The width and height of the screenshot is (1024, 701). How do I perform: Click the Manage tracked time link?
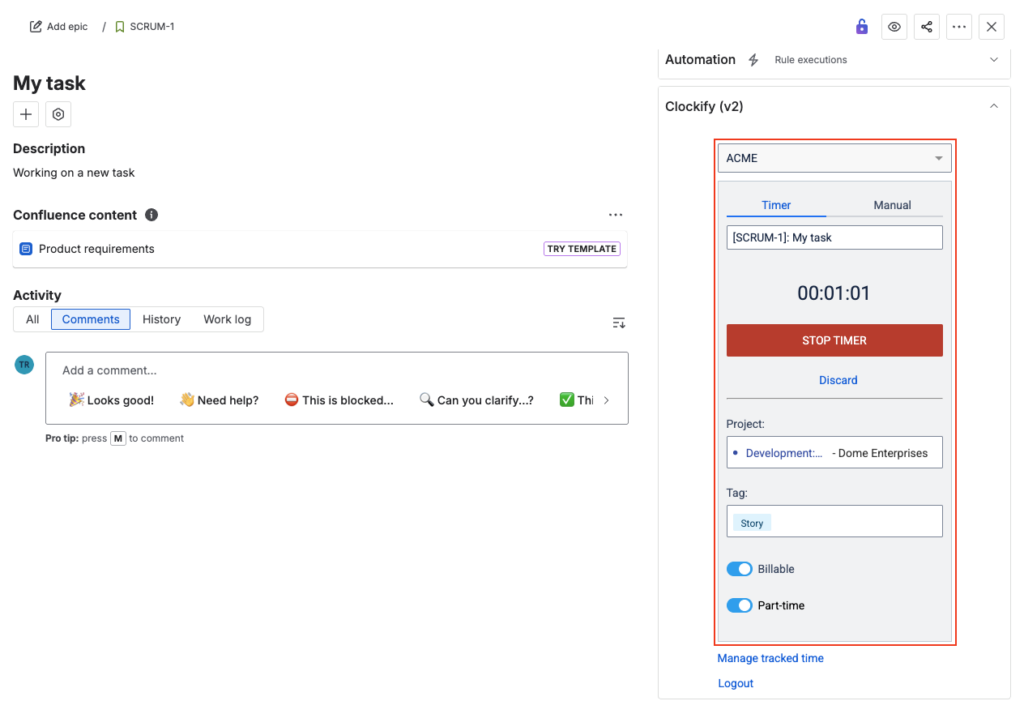click(770, 658)
